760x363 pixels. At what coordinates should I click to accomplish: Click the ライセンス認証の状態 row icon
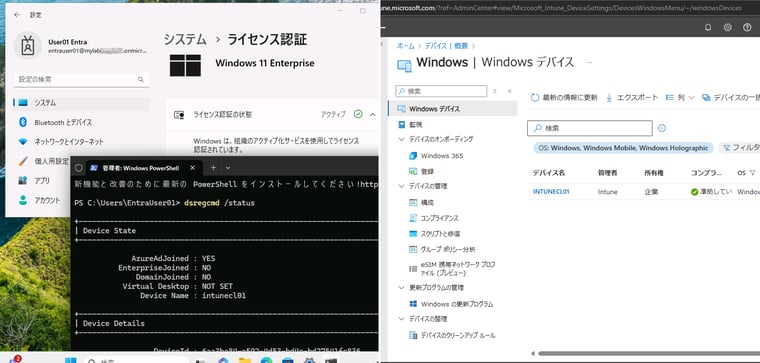(x=179, y=115)
